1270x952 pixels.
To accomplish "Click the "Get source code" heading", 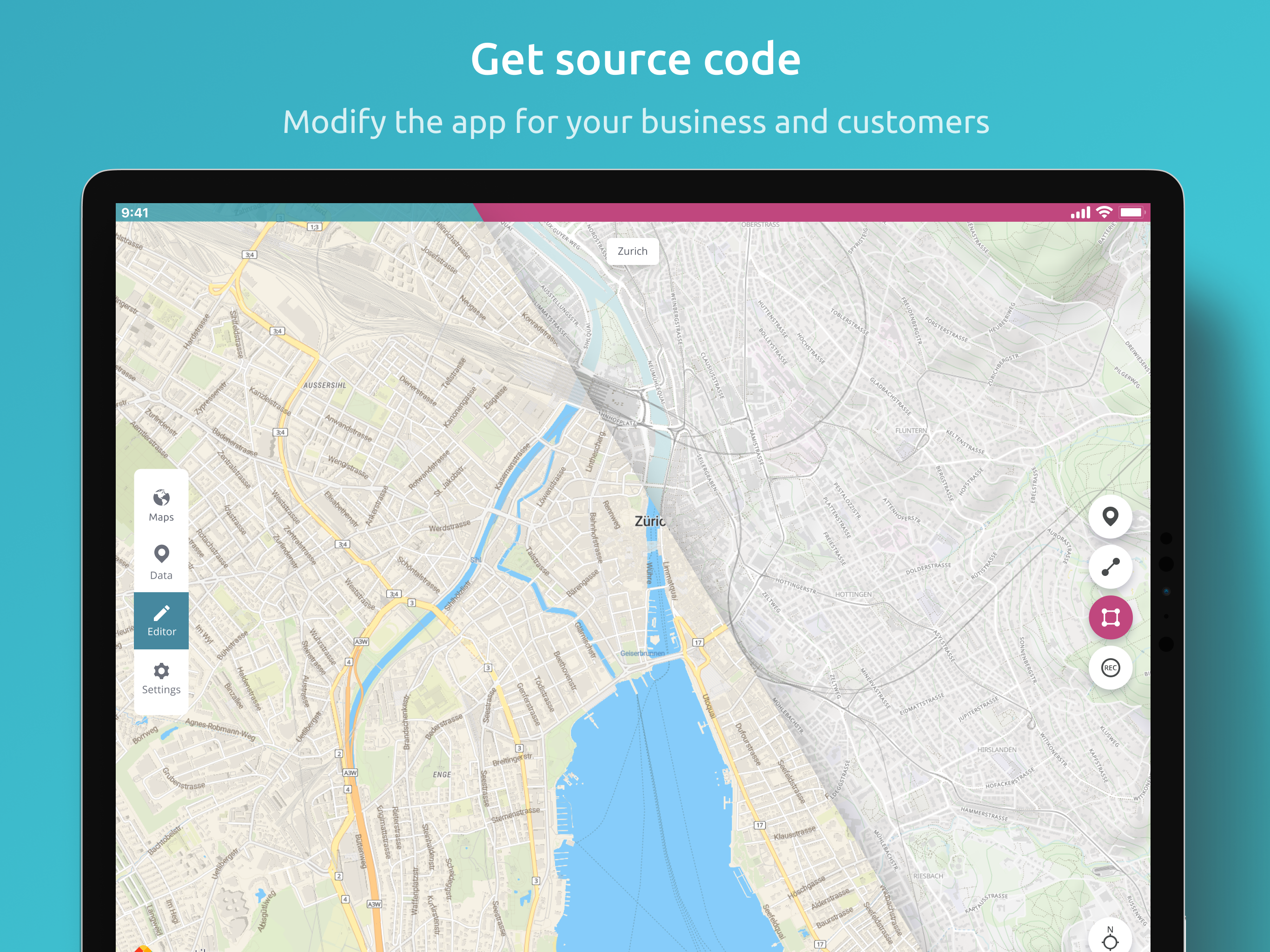I will [635, 59].
